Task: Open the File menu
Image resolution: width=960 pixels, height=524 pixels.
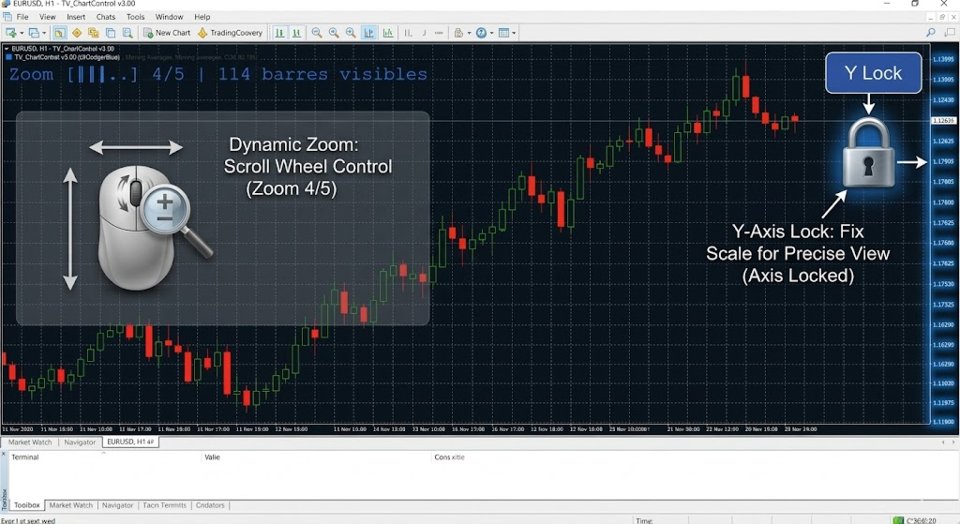Action: pos(23,17)
